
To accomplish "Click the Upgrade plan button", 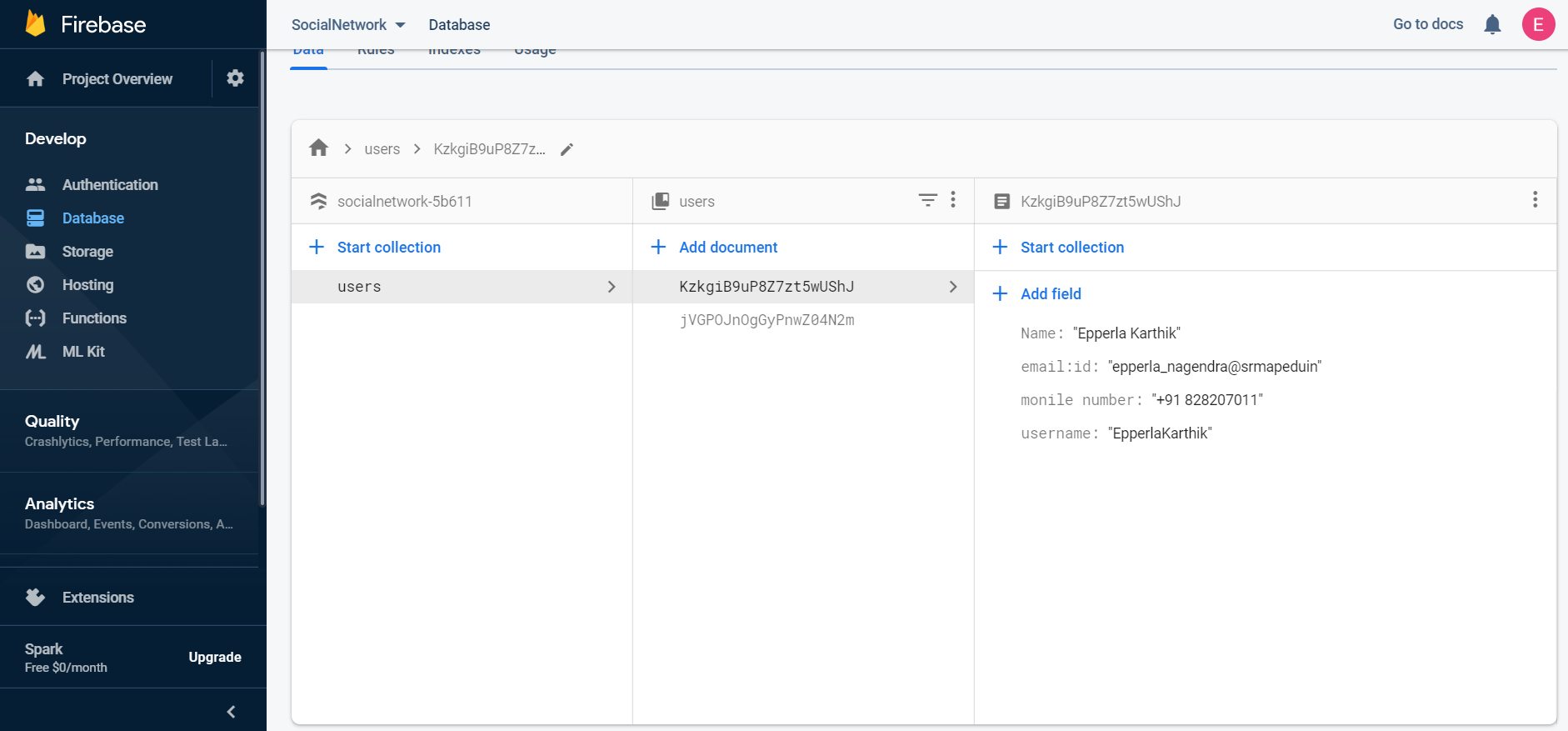I will [x=215, y=658].
